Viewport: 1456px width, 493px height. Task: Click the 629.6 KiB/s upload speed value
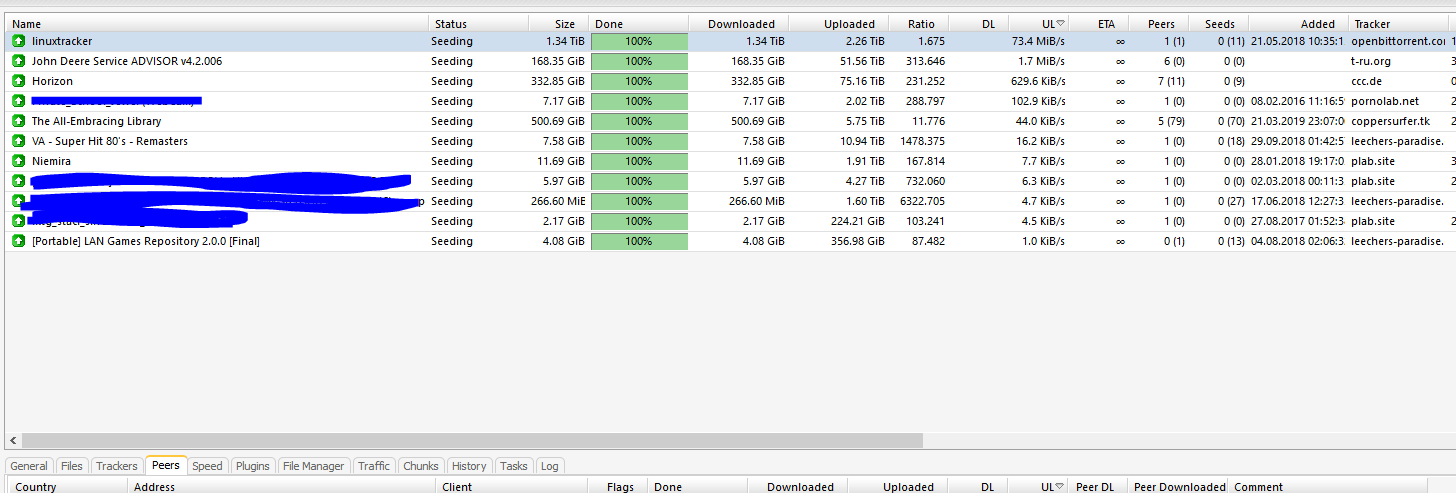pyautogui.click(x=1039, y=81)
